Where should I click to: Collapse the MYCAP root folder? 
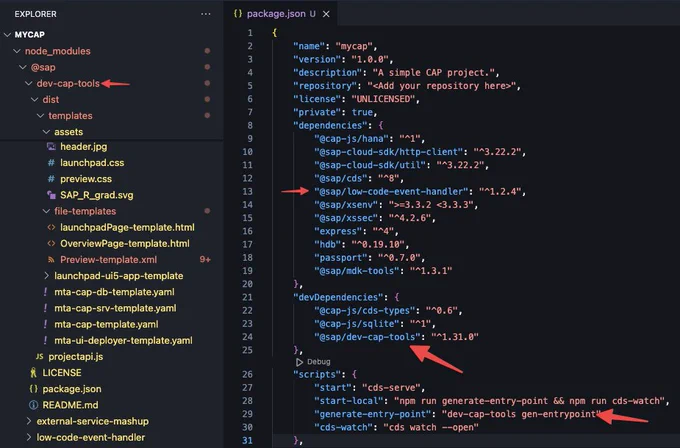click(7, 35)
